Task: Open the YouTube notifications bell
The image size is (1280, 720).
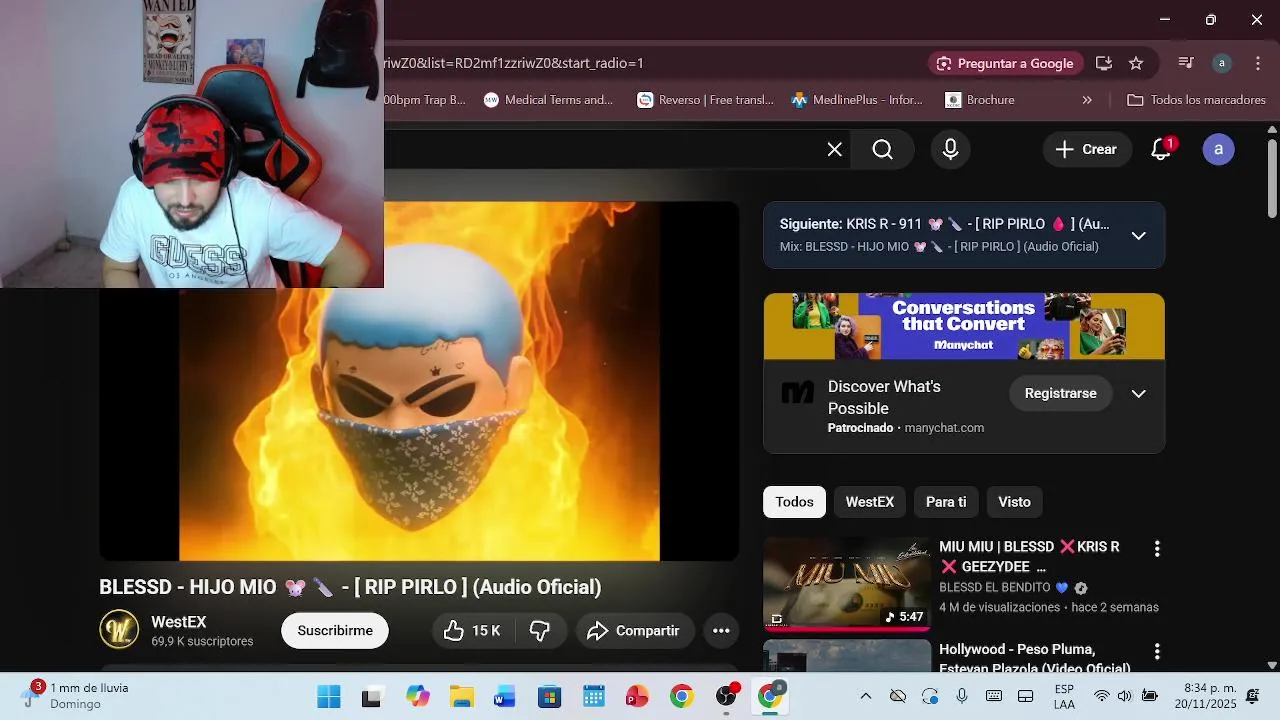Action: (1161, 149)
